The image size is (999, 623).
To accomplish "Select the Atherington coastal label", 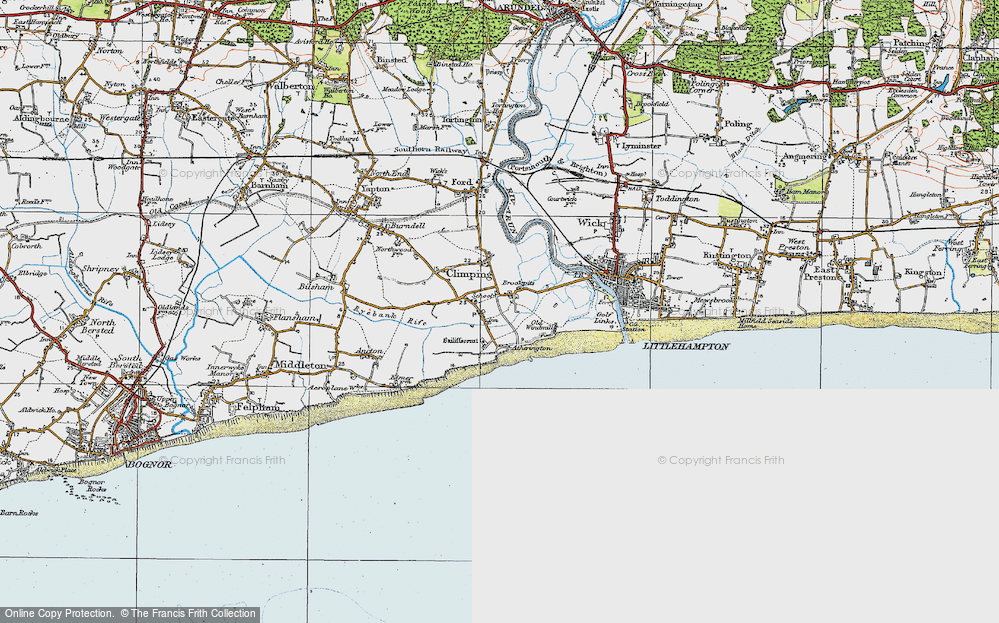I will pos(531,348).
